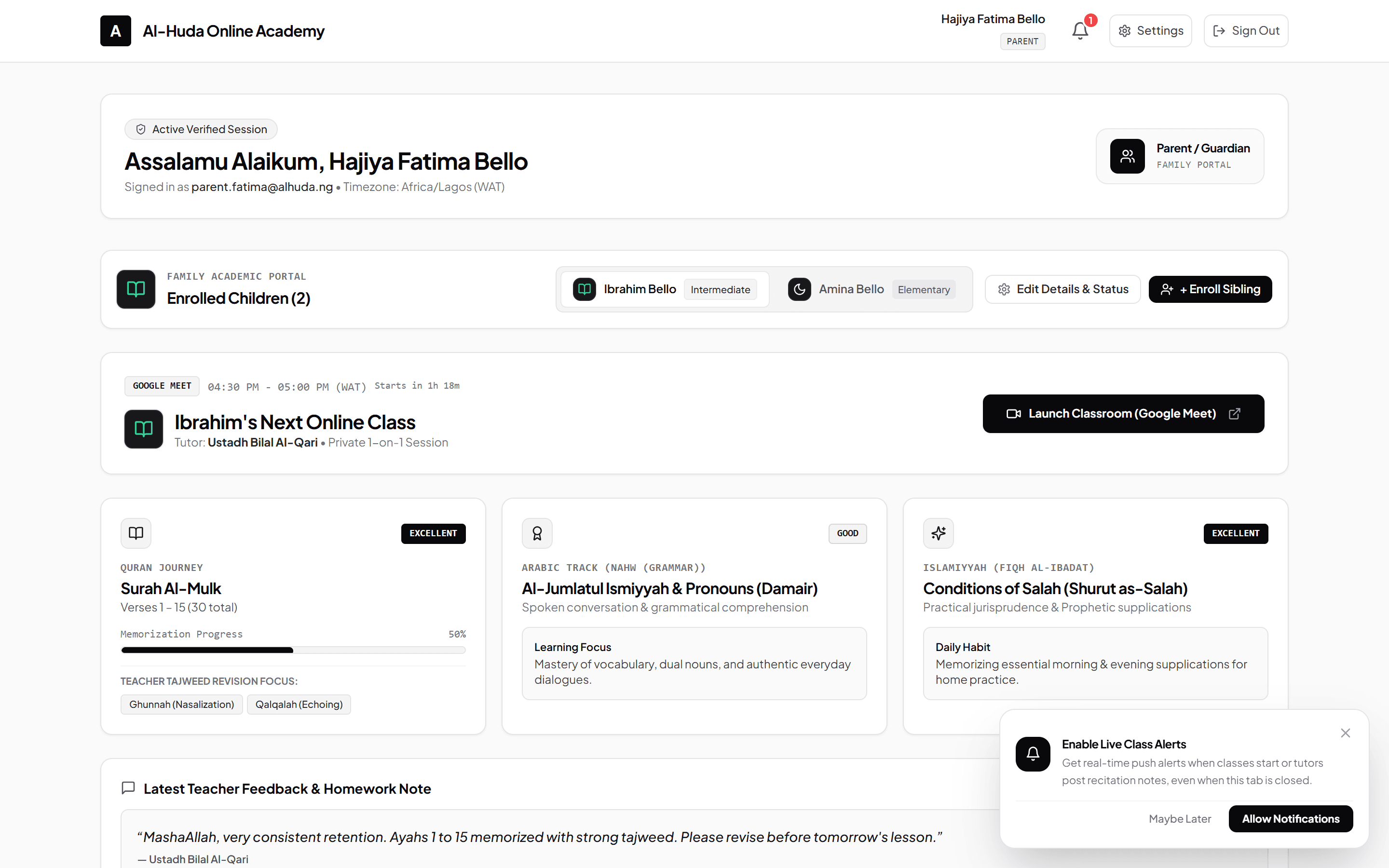Click Amina Bello's moon avatar icon
The height and width of the screenshot is (868, 1389).
coord(799,289)
